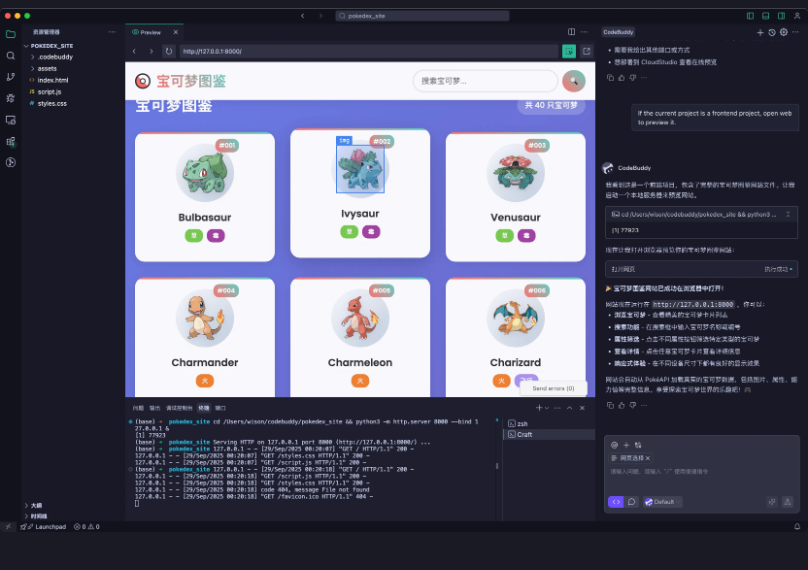
Task: Collapse the cd command output block
Action: click(x=788, y=214)
